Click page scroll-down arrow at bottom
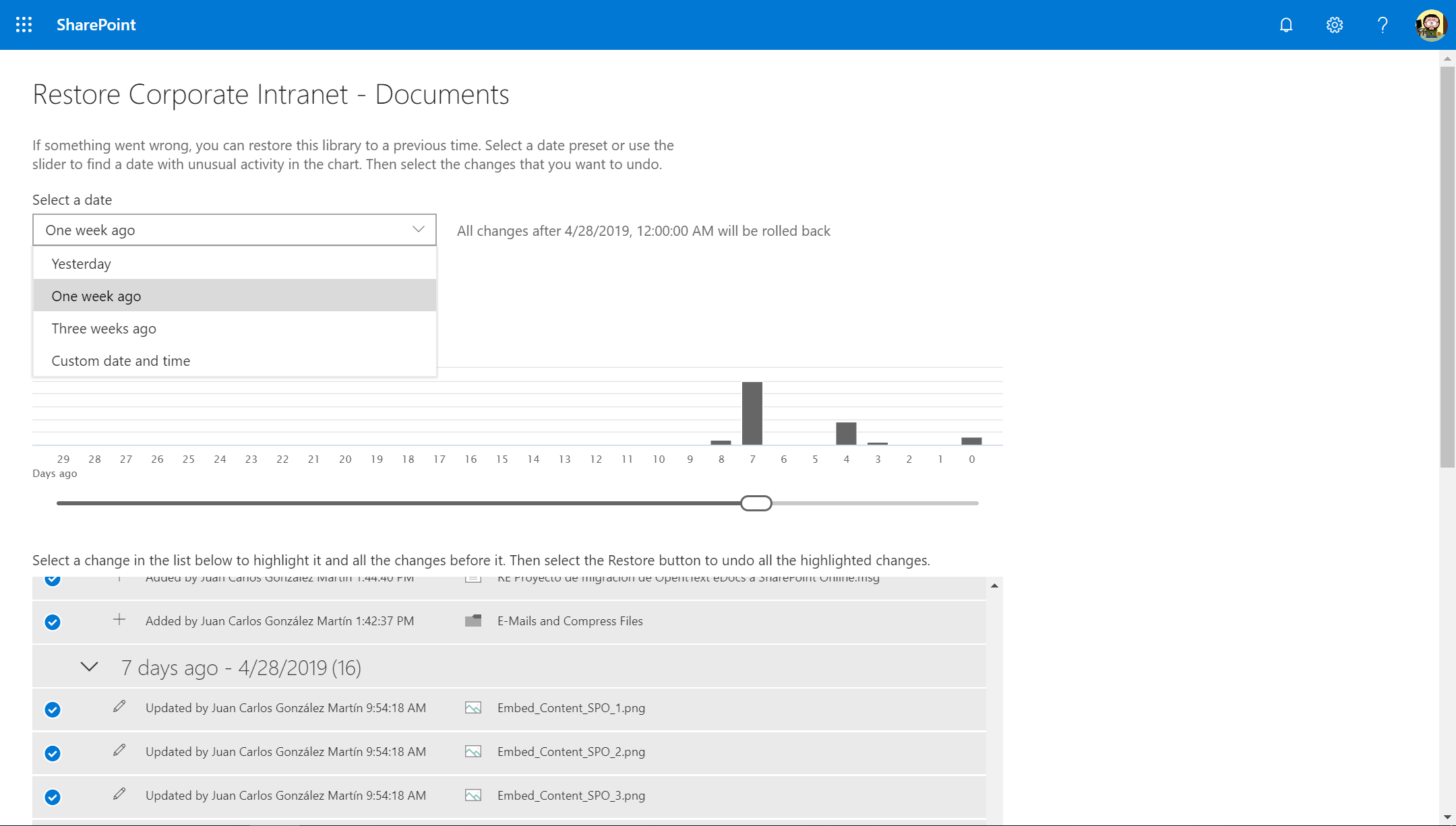This screenshot has width=1456, height=826. pyautogui.click(x=1447, y=817)
